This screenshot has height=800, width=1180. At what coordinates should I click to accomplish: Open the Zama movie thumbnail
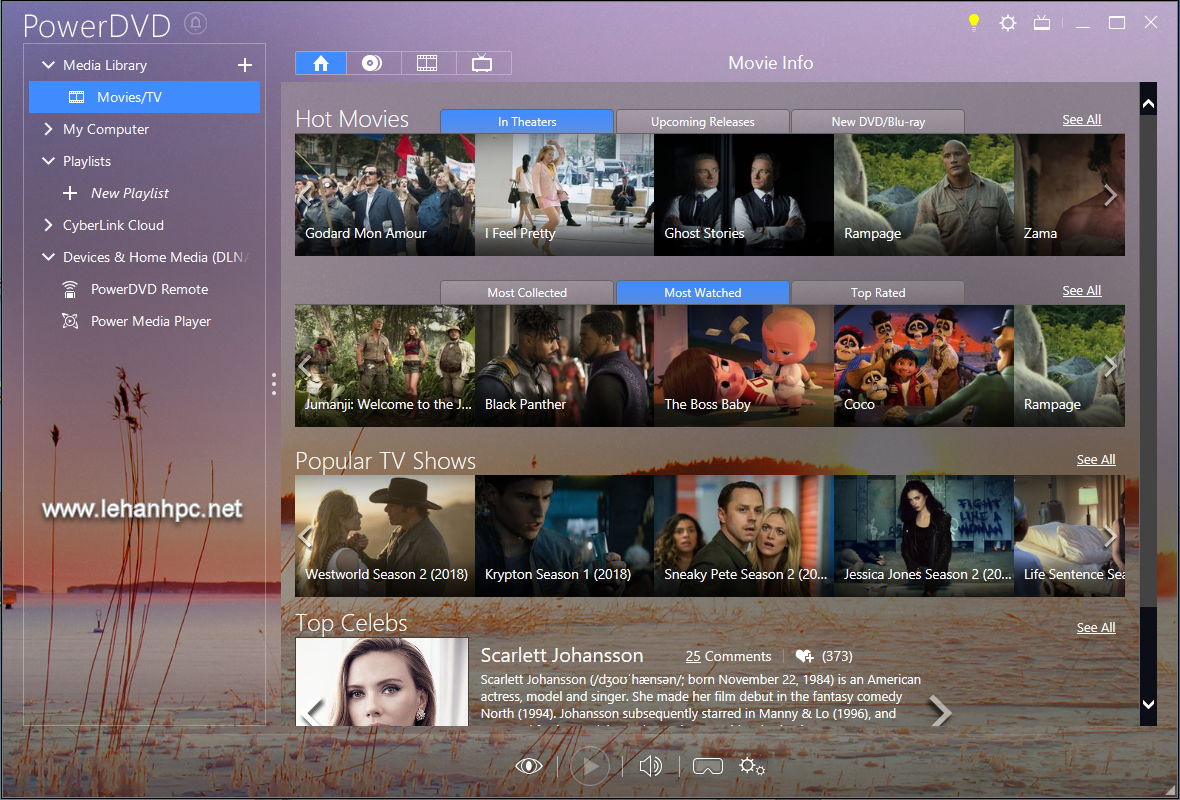coord(1069,195)
